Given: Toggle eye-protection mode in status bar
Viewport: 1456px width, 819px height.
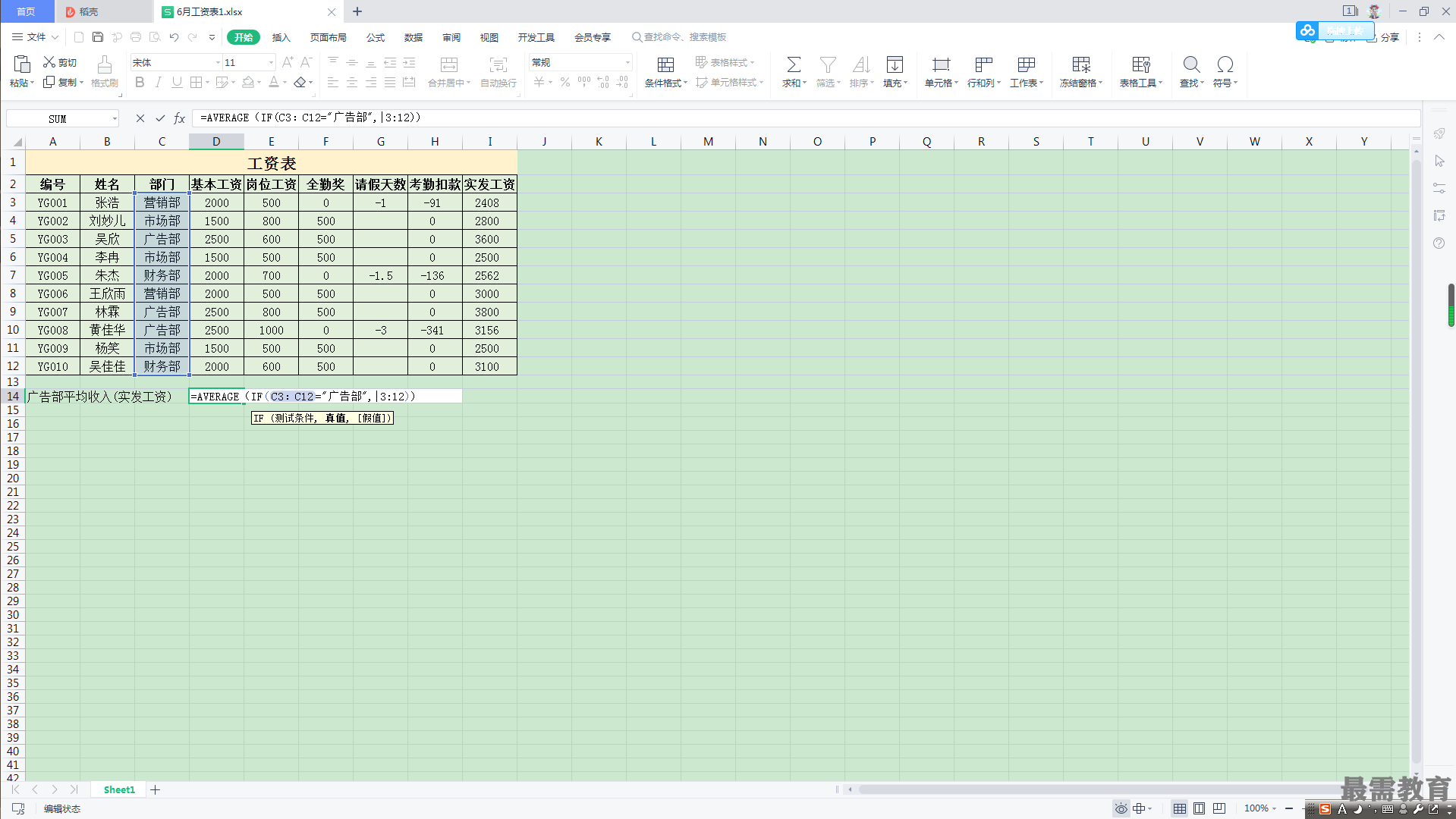Looking at the screenshot, I should pos(1121,808).
